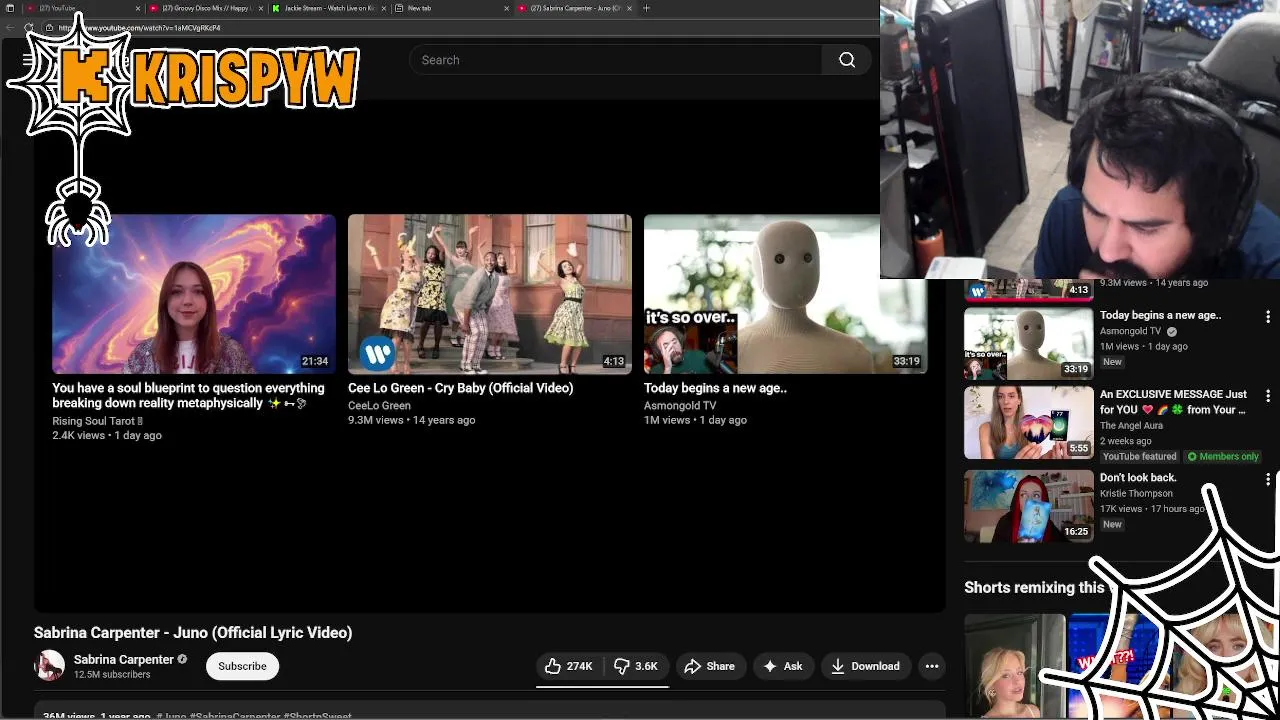1280x720 pixels.
Task: Play Cee Lo Green Cry Baby thumbnail
Action: pyautogui.click(x=490, y=294)
